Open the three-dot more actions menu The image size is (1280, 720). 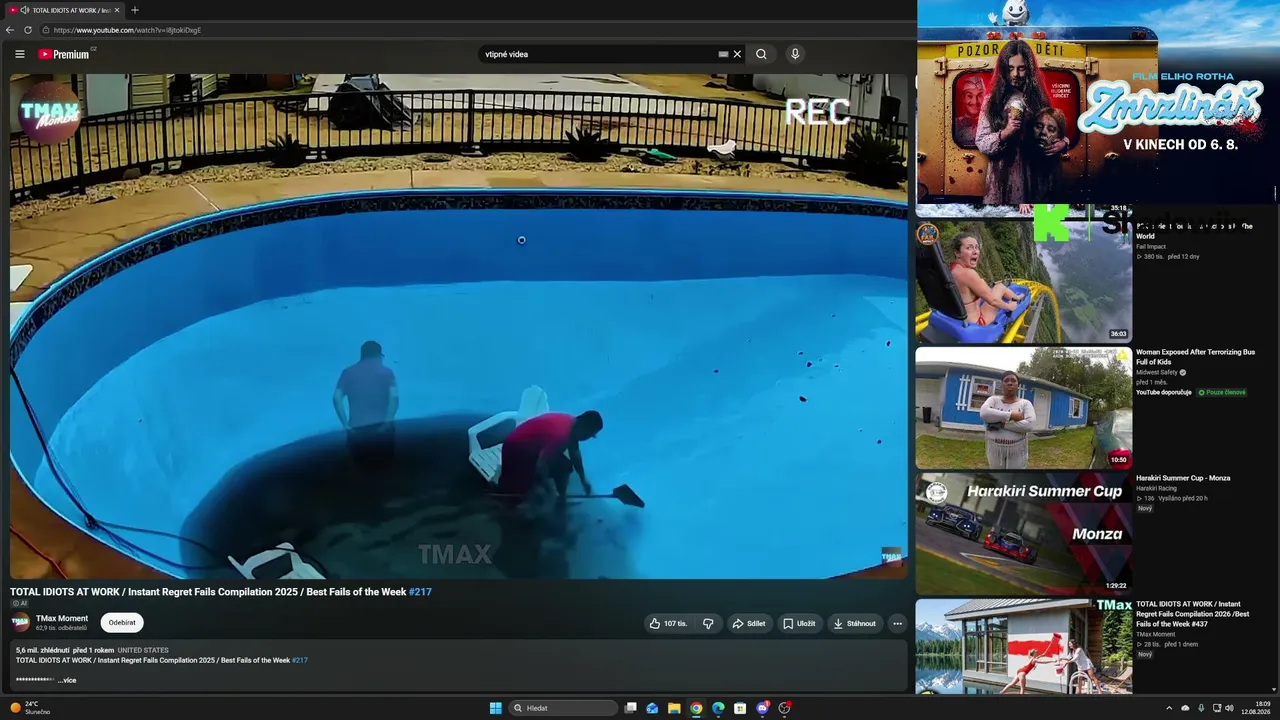pos(897,624)
